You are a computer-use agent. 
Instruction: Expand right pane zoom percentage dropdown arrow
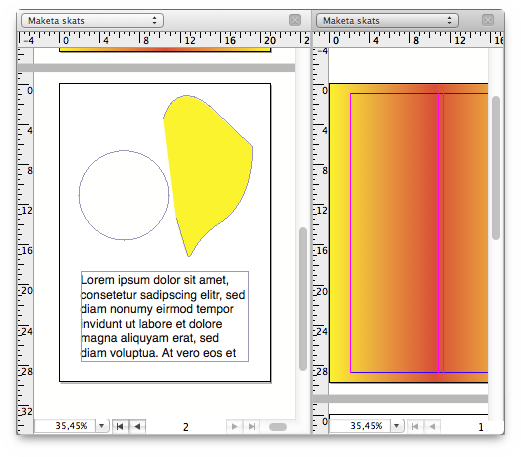pos(397,426)
